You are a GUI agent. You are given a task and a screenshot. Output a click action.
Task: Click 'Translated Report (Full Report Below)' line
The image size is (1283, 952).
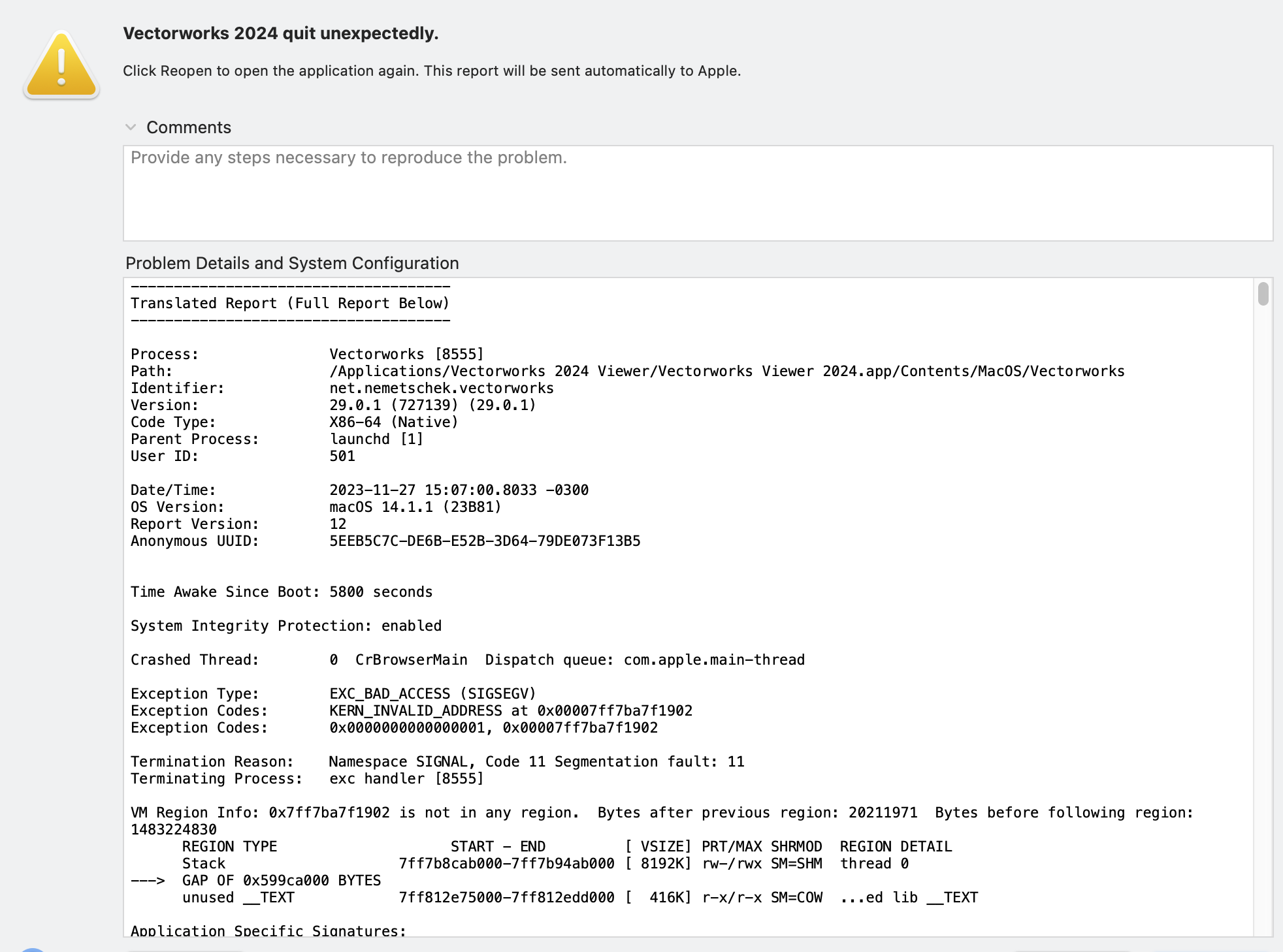click(x=290, y=303)
